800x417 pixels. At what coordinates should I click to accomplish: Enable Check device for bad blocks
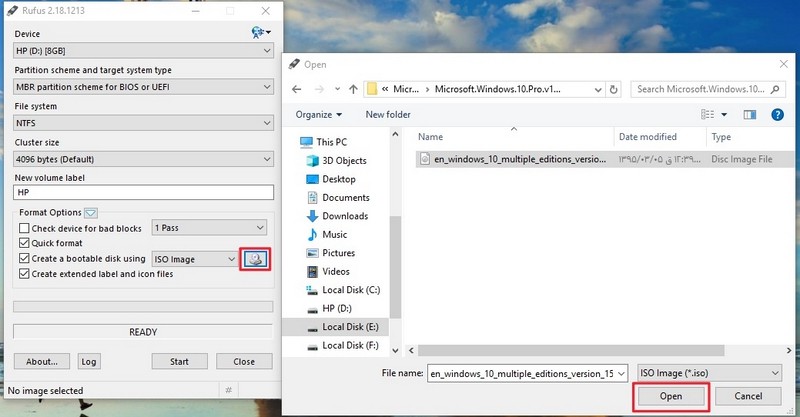pos(24,228)
